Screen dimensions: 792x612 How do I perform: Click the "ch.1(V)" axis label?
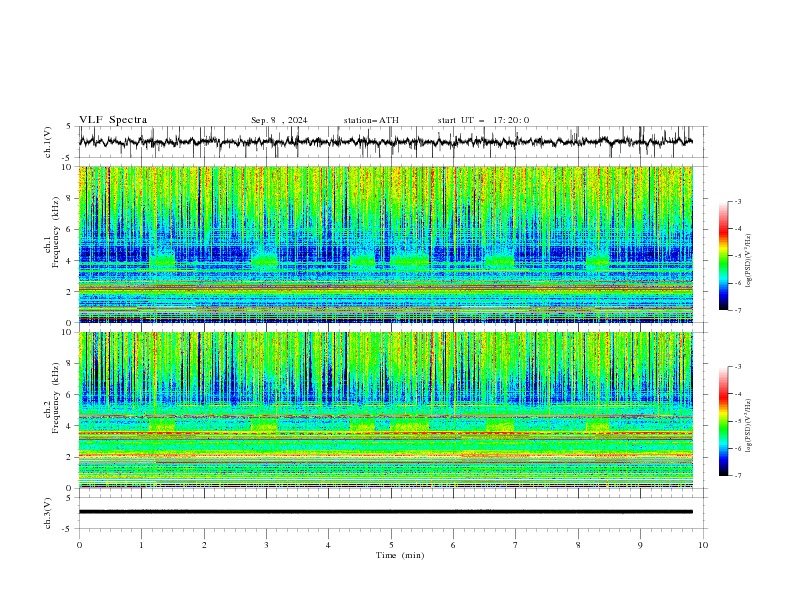[x=48, y=142]
